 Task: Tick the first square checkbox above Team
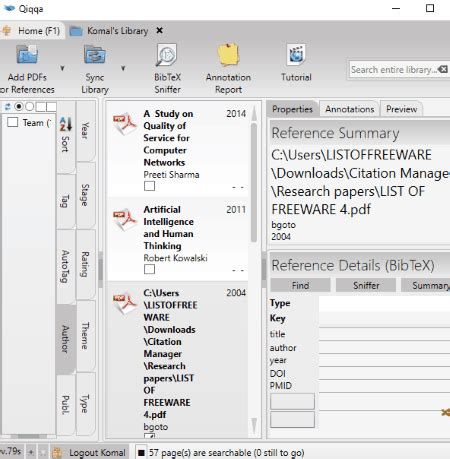pos(41,107)
